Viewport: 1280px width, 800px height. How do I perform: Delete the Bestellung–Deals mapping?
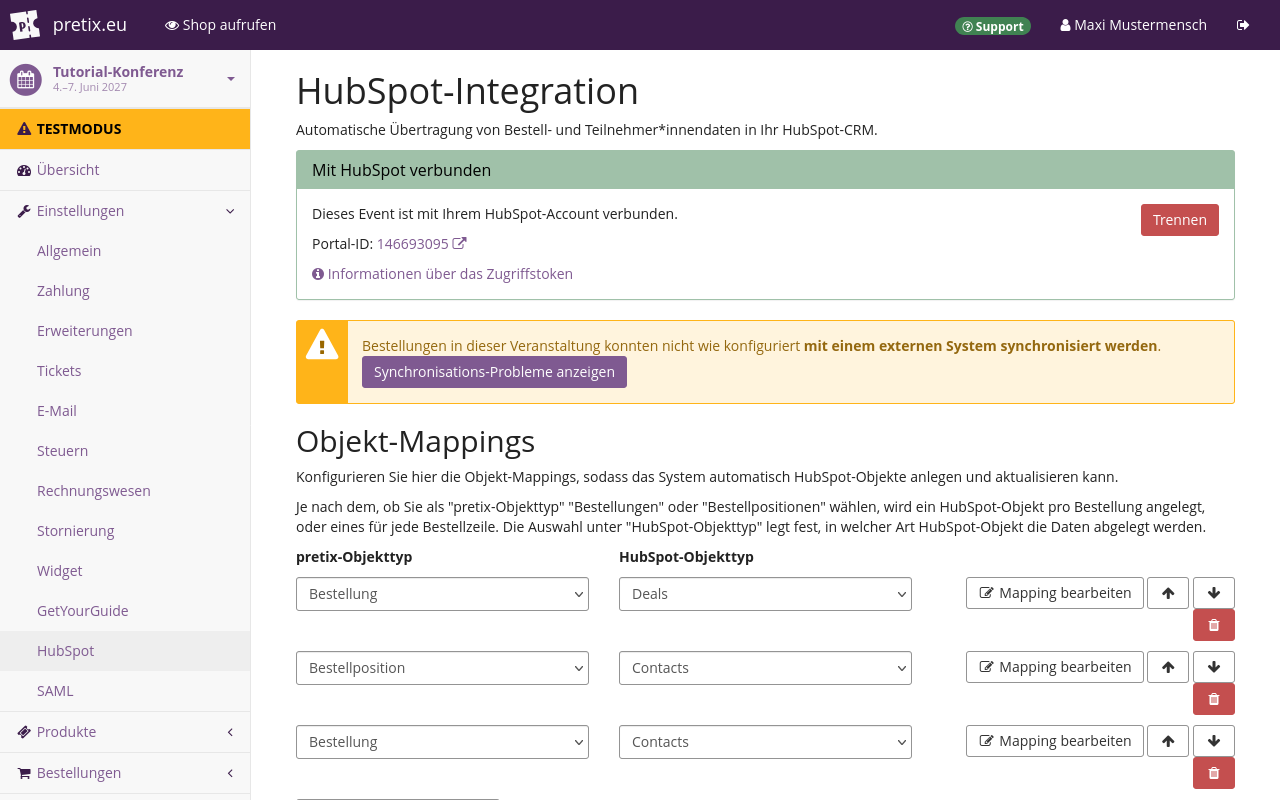(1214, 625)
